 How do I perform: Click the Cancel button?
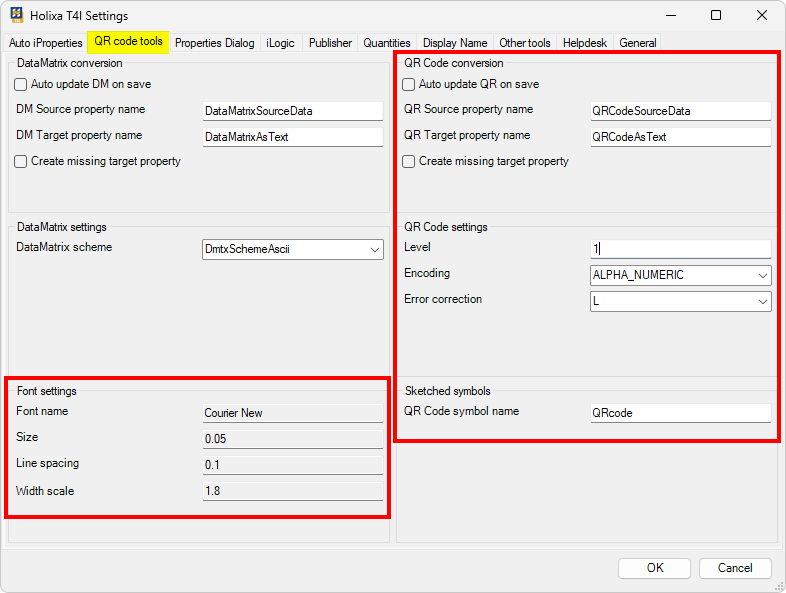(735, 568)
